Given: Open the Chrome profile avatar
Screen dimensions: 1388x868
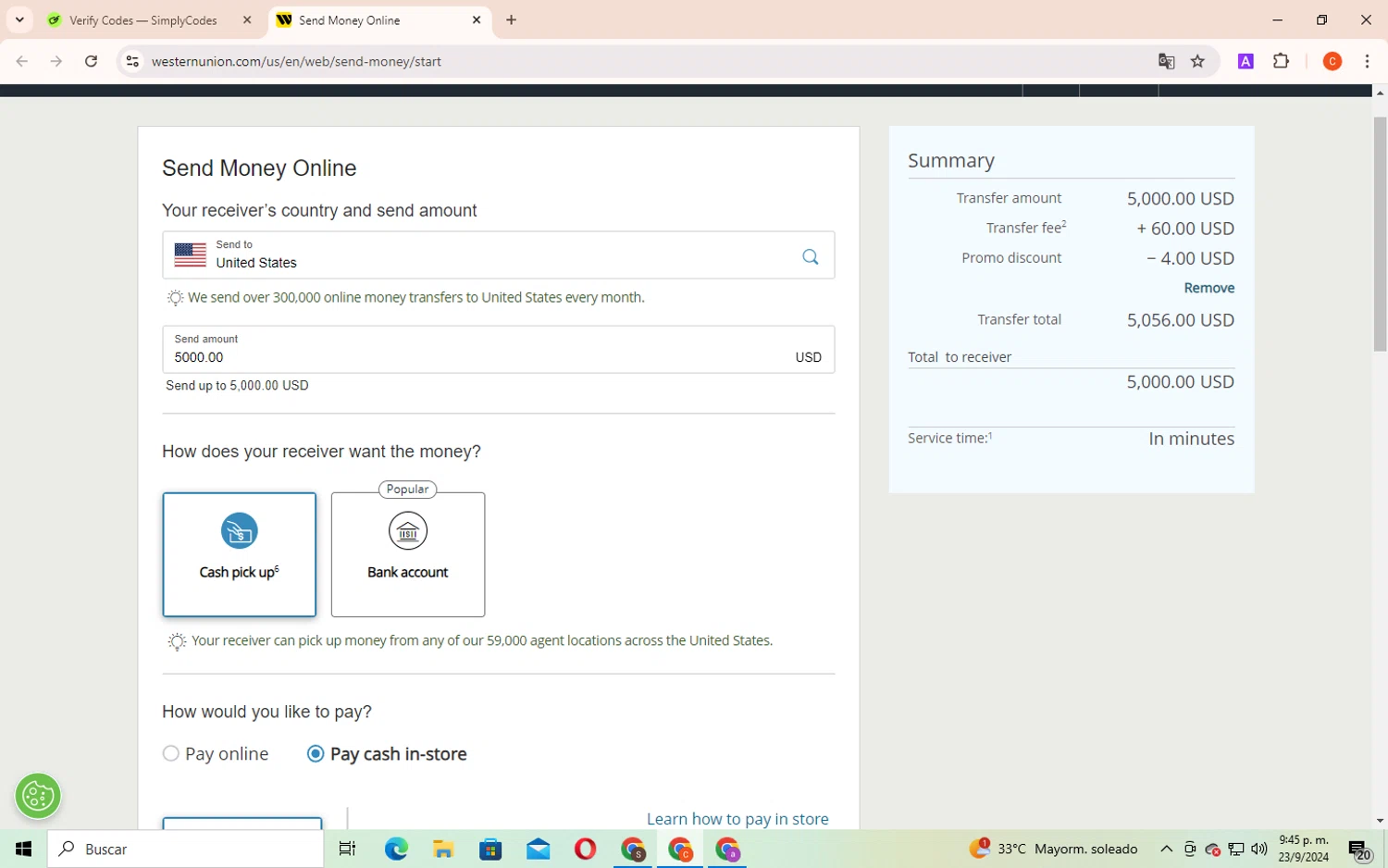Looking at the screenshot, I should [1332, 61].
